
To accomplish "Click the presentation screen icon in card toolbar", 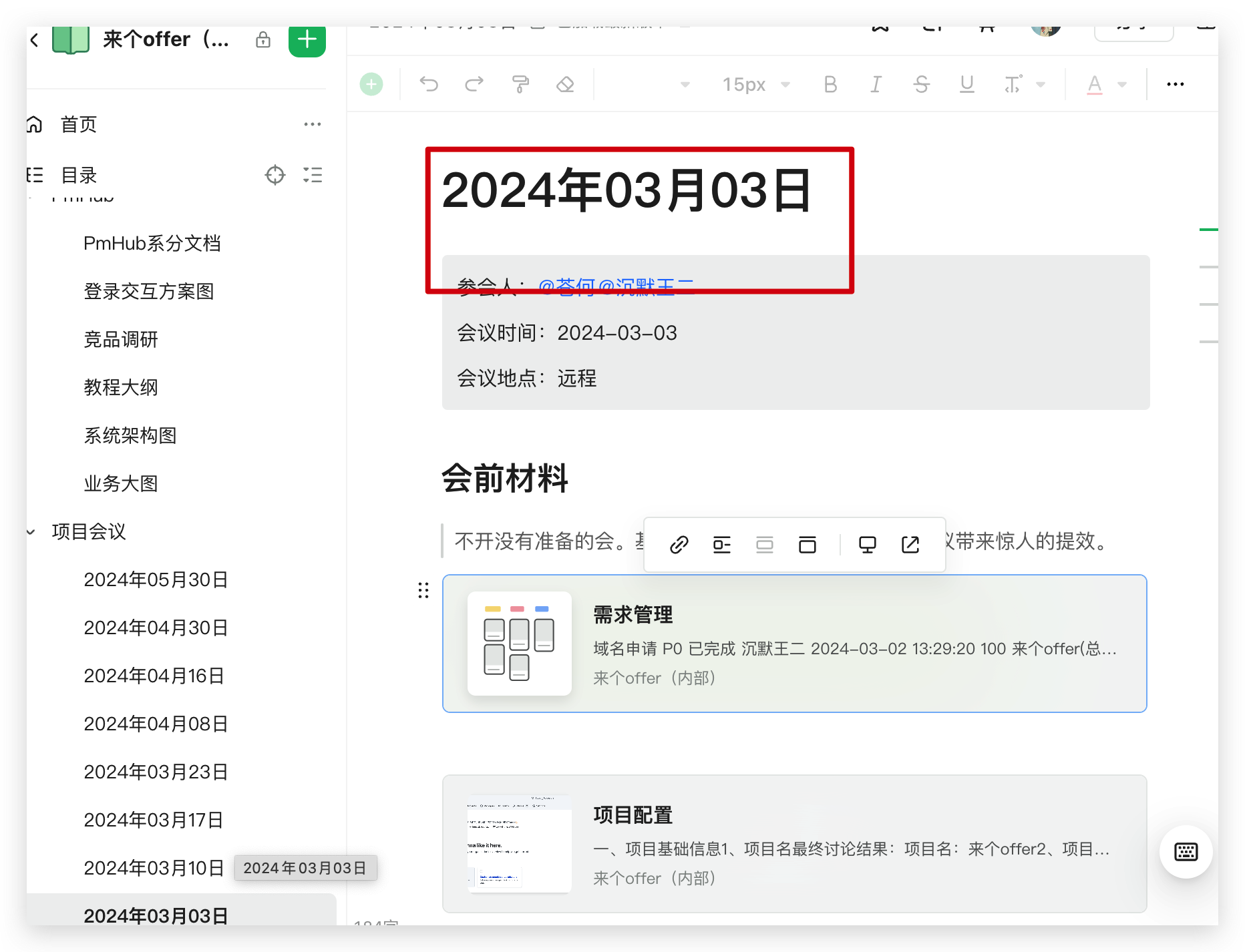I will coord(868,545).
